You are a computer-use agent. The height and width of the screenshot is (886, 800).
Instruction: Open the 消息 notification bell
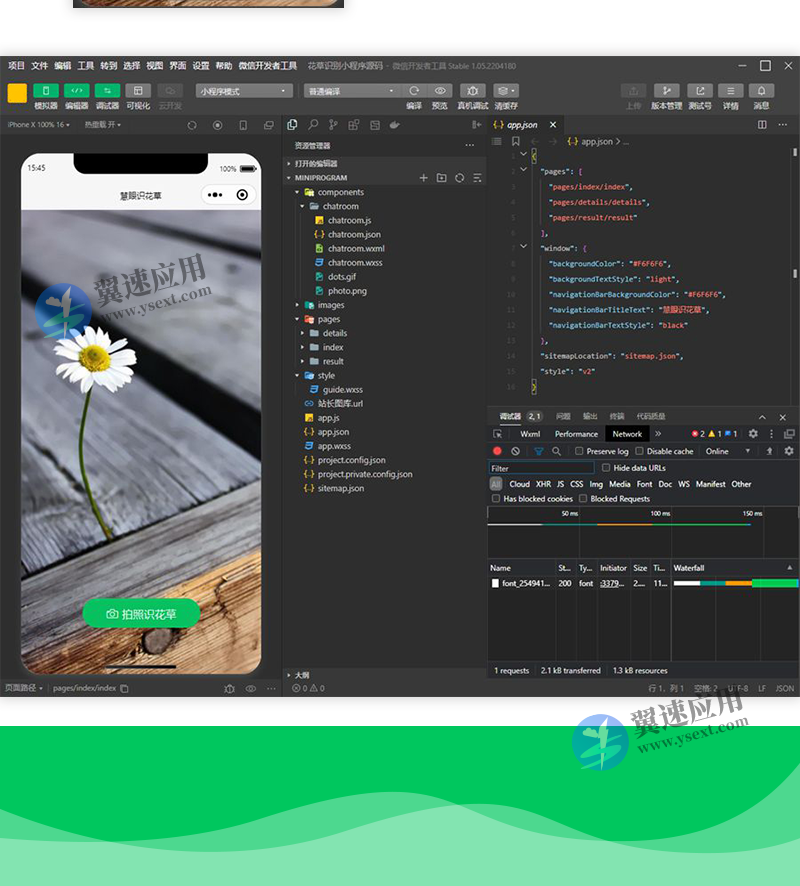coord(761,91)
